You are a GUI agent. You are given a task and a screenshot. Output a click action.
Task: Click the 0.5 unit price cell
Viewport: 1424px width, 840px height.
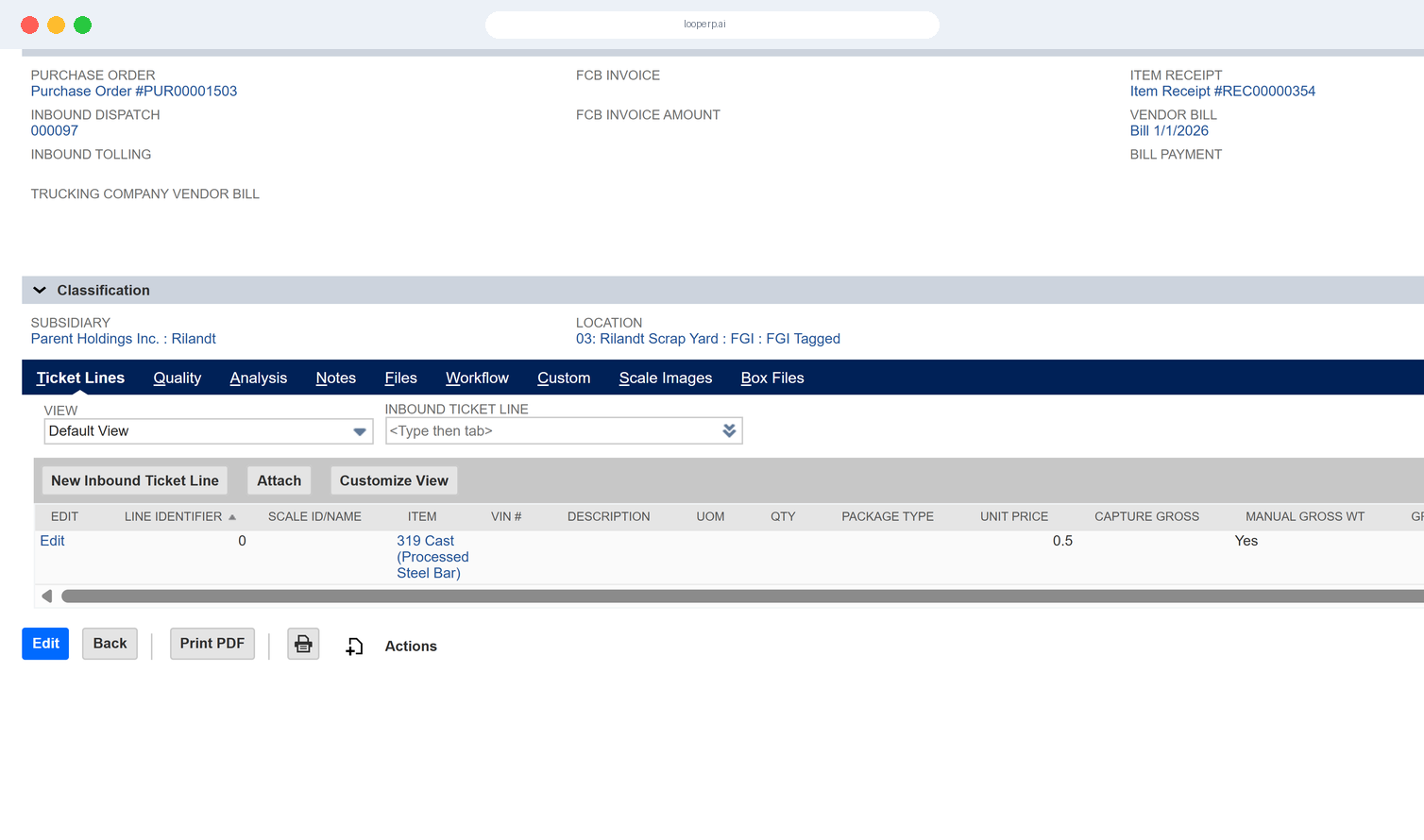(1062, 541)
